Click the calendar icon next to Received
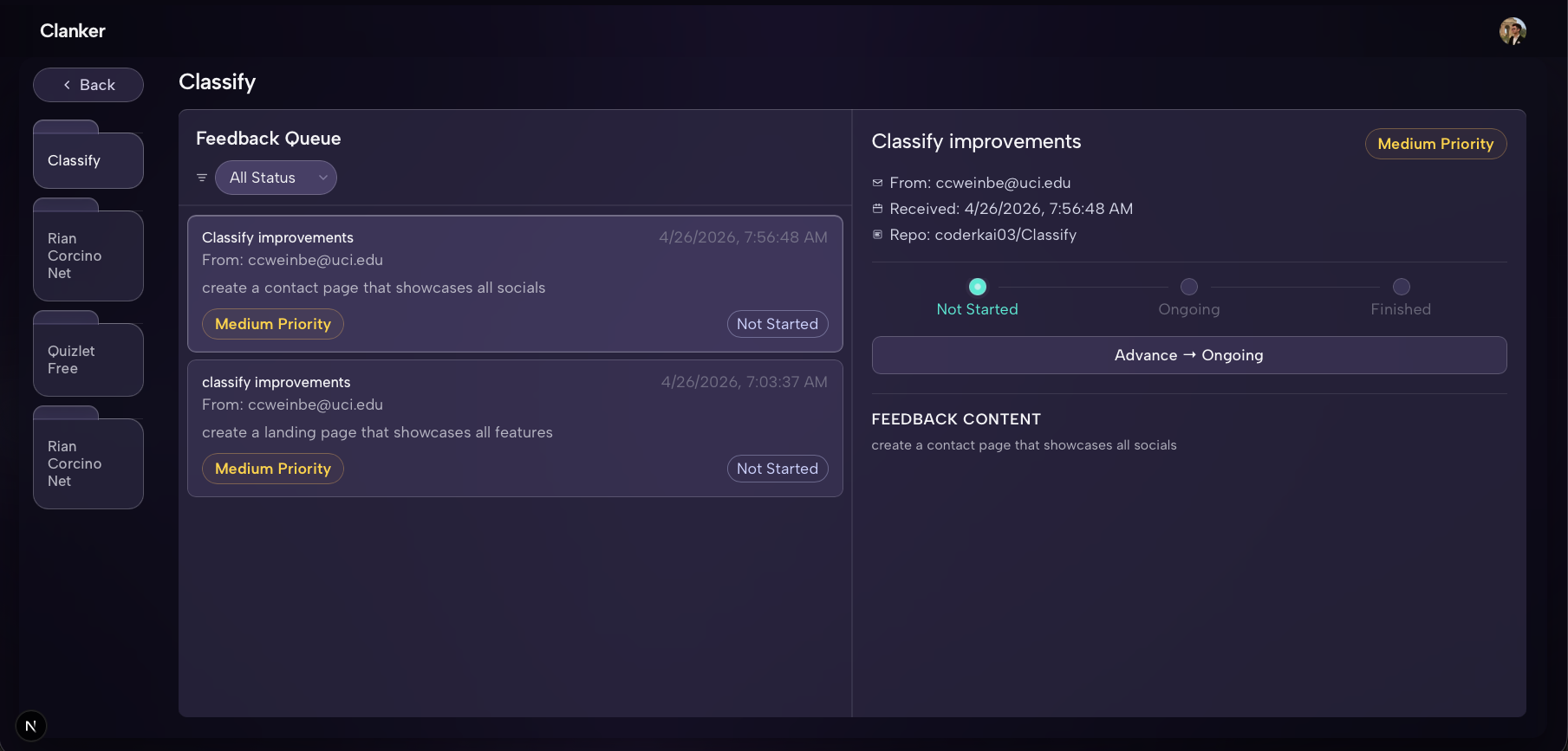Image resolution: width=1568 pixels, height=751 pixels. (x=877, y=209)
